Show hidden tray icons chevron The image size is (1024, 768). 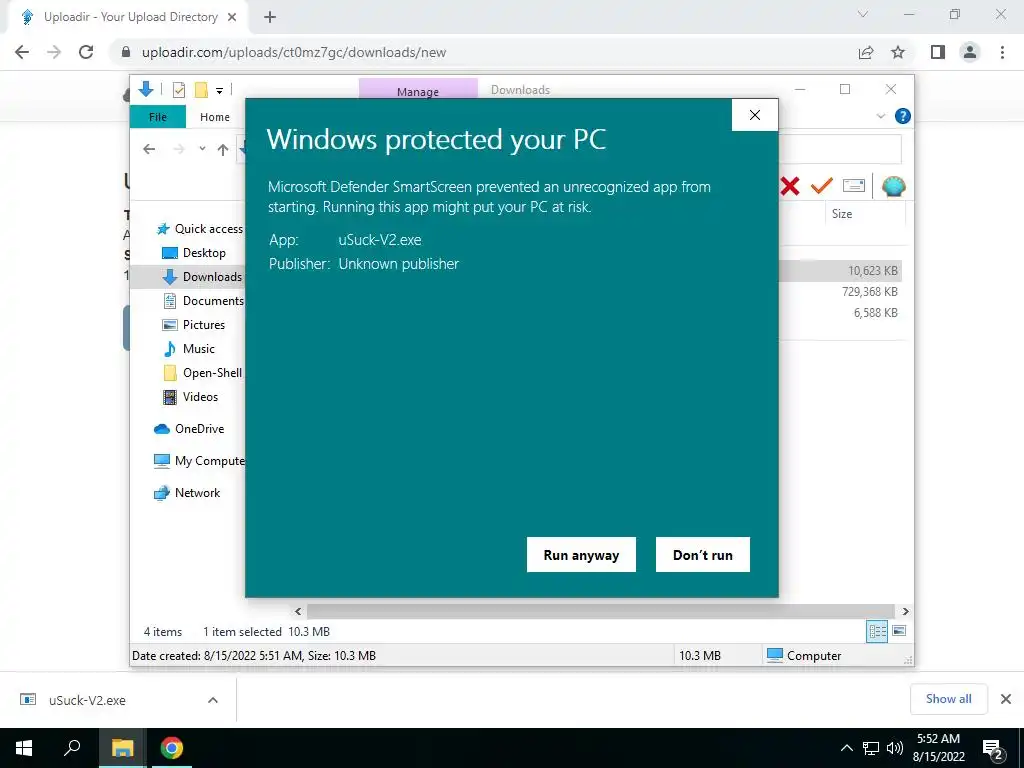coord(846,748)
